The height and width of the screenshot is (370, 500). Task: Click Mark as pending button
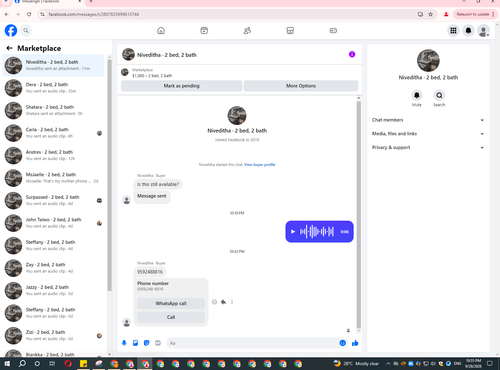point(181,86)
